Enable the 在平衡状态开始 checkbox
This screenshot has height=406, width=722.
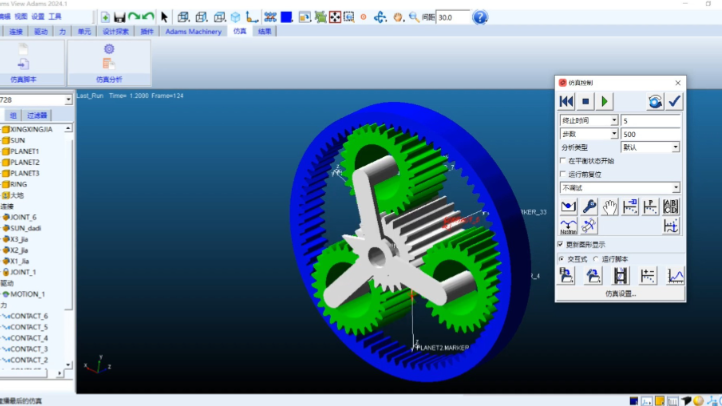click(x=562, y=160)
